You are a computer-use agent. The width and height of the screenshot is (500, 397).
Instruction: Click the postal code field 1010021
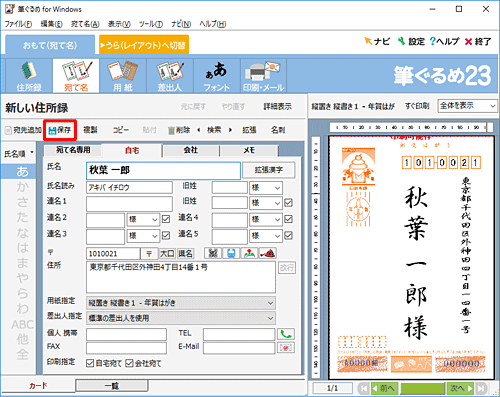113,254
